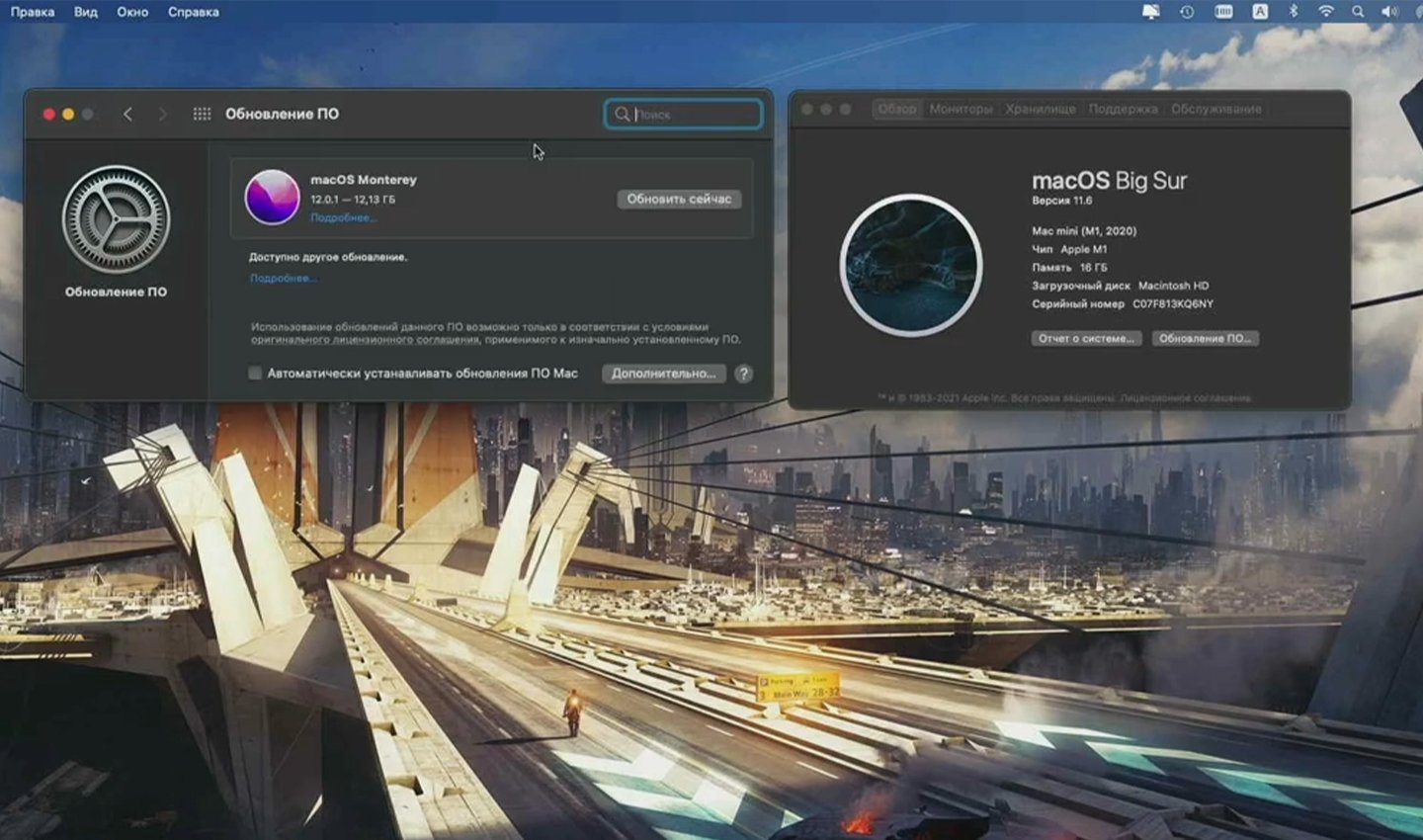This screenshot has width=1423, height=840.
Task: Switch to the Мониторы tab
Action: (x=961, y=109)
